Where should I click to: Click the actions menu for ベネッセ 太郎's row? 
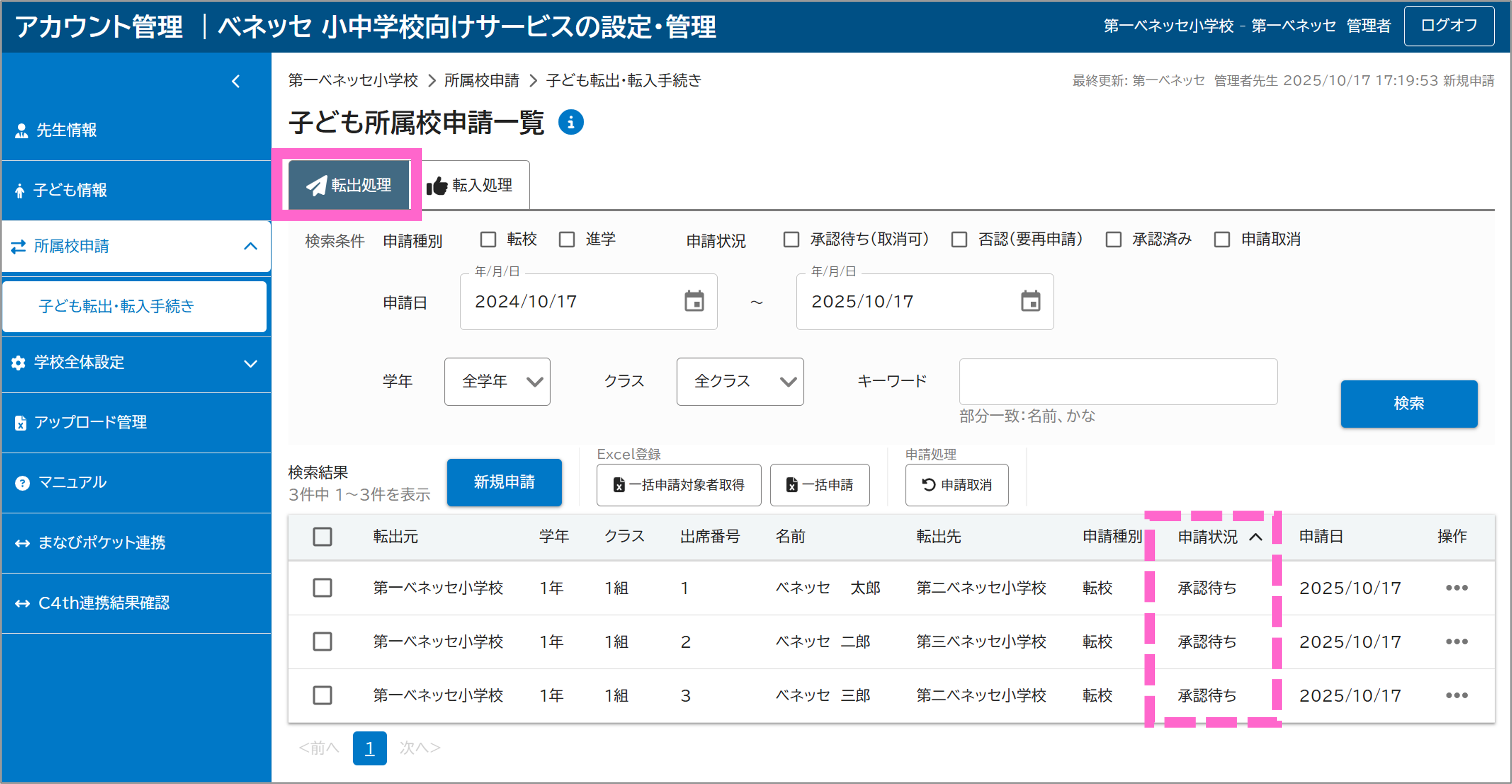coord(1456,588)
